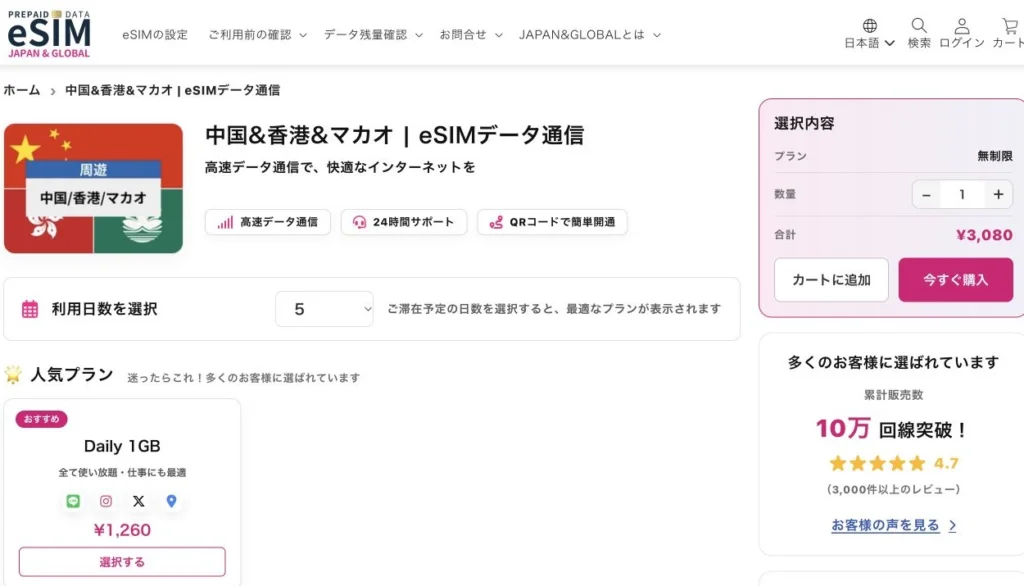Click the カートに追加 button

pos(831,280)
